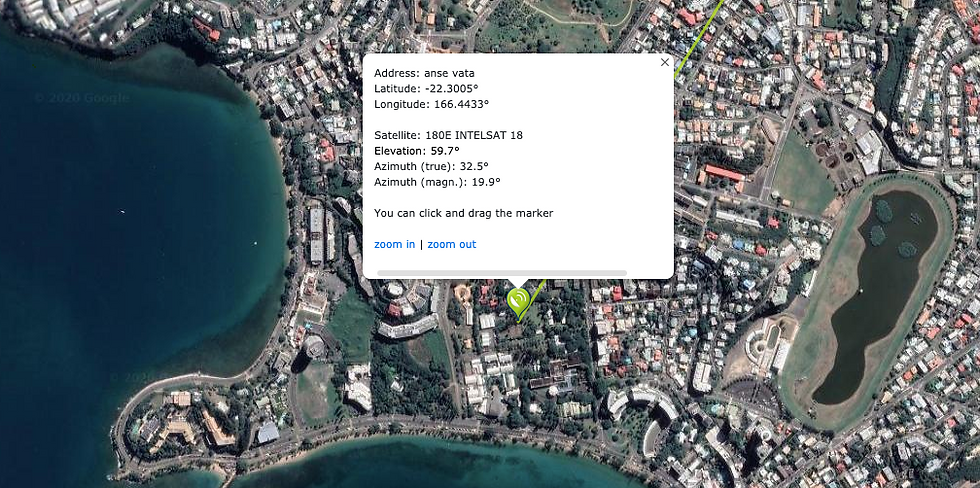Click the zoom out link
Image resolution: width=980 pixels, height=488 pixels.
452,244
